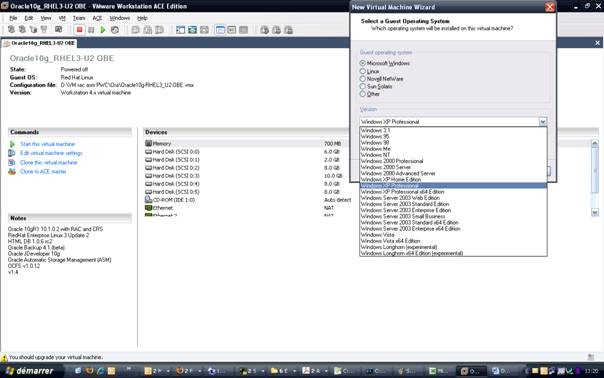This screenshot has width=604, height=378.
Task: Open the Team menu
Action: 79,18
